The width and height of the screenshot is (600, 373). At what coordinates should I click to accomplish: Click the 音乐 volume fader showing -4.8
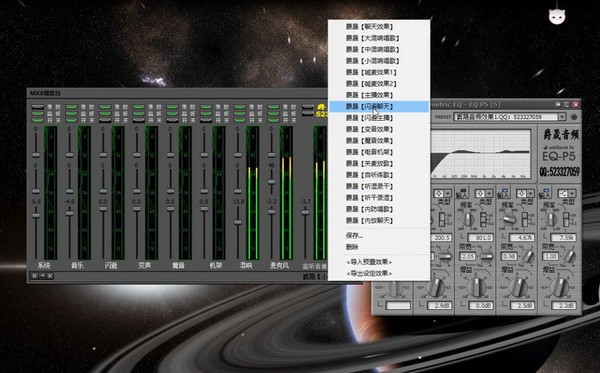[70, 213]
